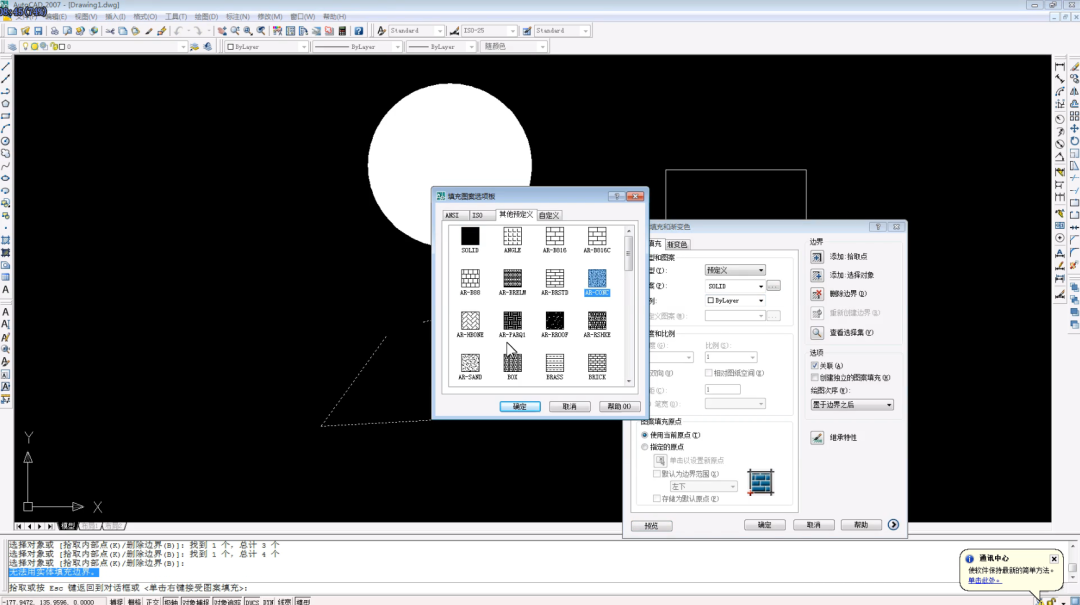Screen dimensions: 1080x605
Task: Select the AR-CONC hatch pattern swatch
Action: click(597, 277)
